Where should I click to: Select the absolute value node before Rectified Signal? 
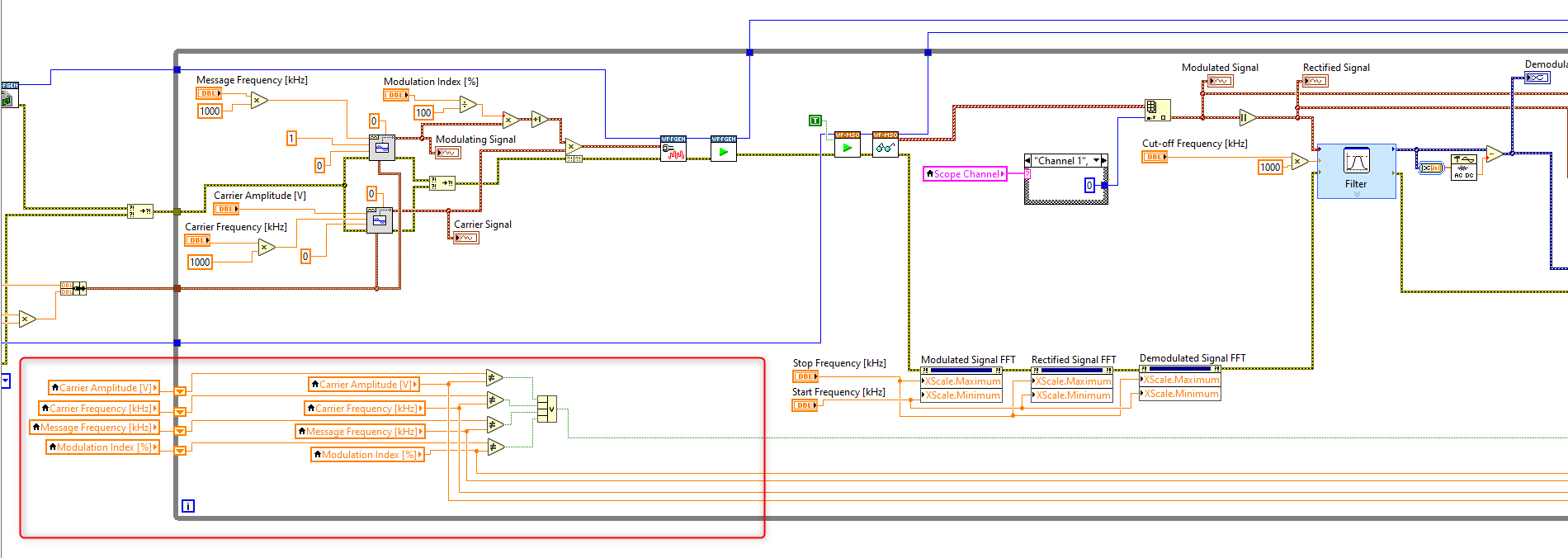click(1248, 117)
